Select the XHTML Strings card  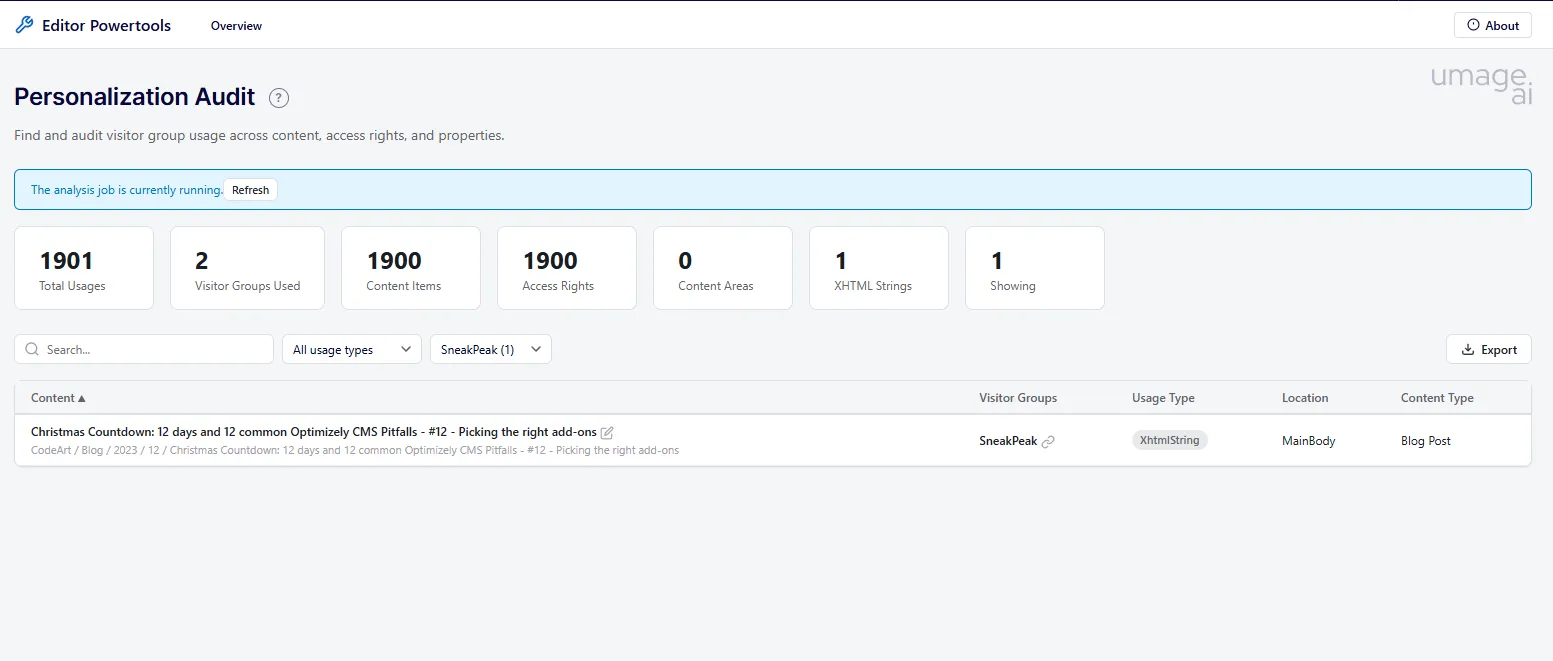click(879, 268)
